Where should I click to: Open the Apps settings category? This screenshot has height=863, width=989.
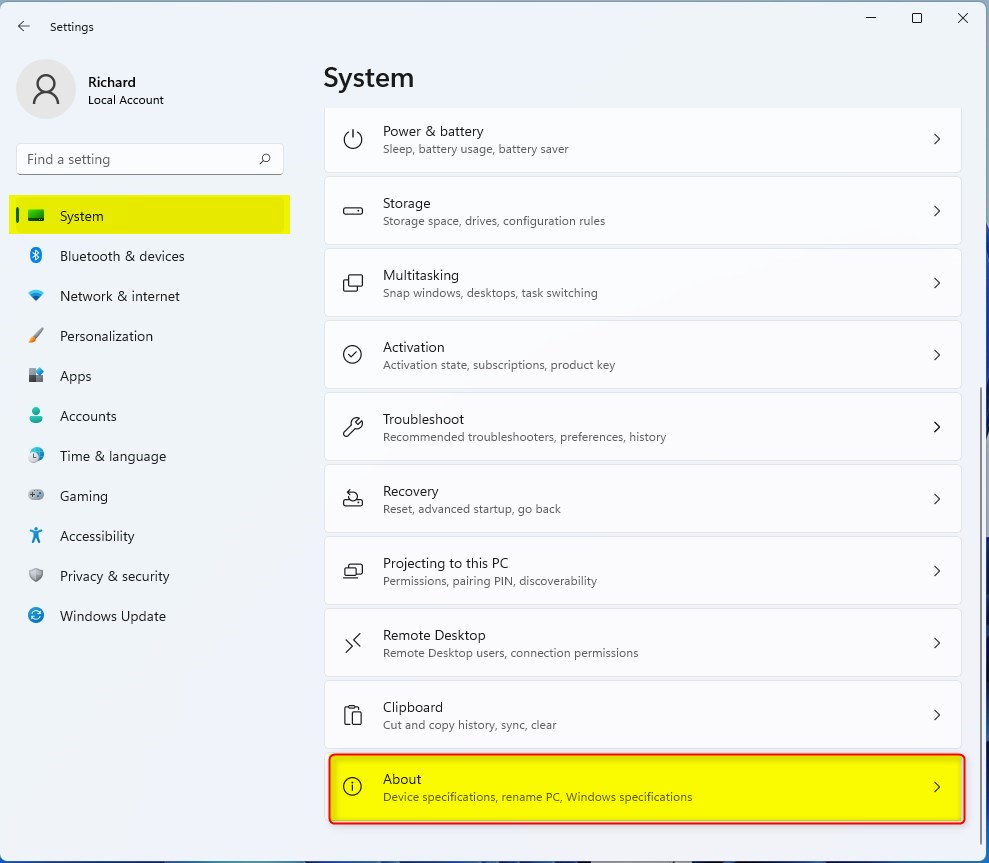coord(75,376)
